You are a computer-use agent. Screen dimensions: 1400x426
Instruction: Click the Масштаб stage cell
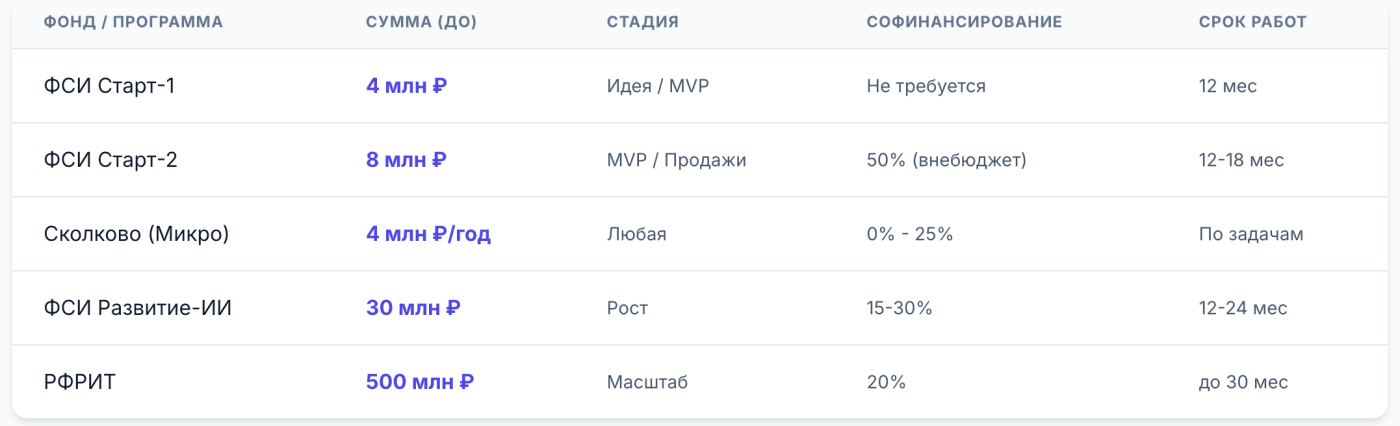pyautogui.click(x=647, y=382)
